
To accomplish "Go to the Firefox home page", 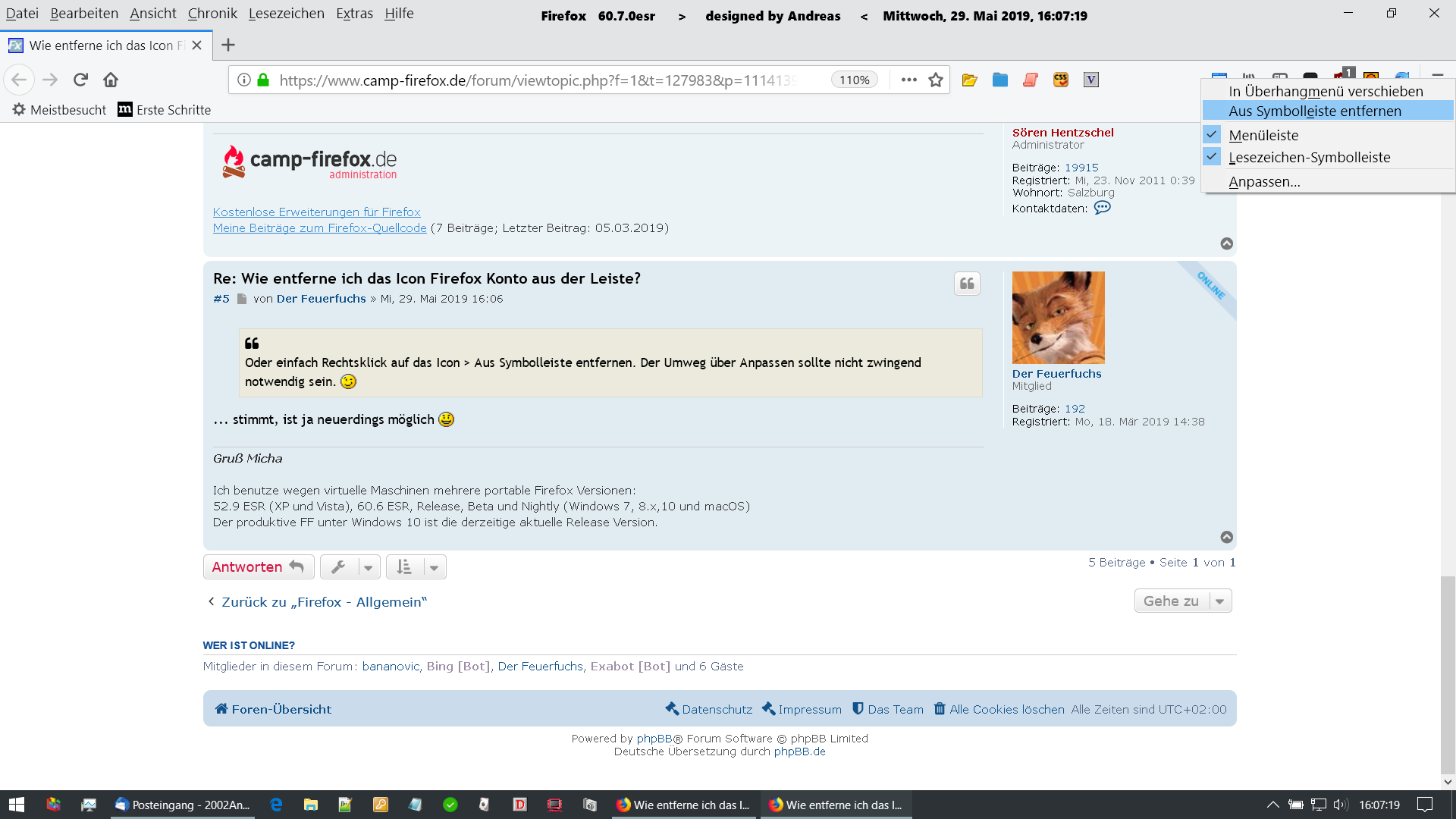I will [111, 80].
